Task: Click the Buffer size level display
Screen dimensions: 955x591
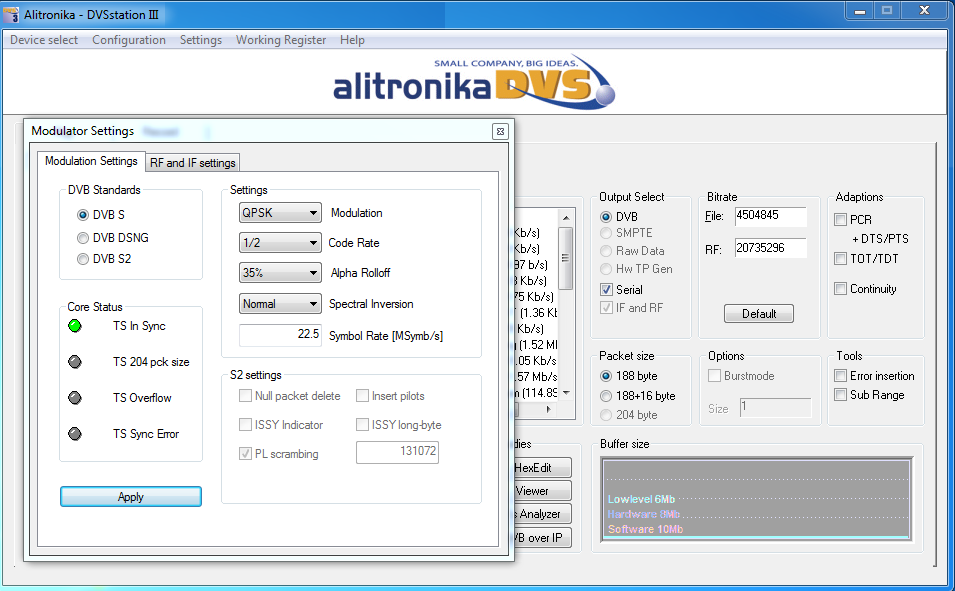Action: (756, 499)
